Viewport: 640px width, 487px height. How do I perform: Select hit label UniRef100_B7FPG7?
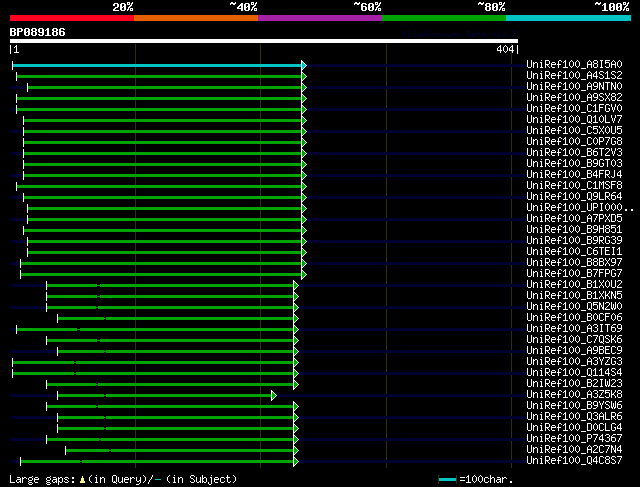[x=574, y=274]
